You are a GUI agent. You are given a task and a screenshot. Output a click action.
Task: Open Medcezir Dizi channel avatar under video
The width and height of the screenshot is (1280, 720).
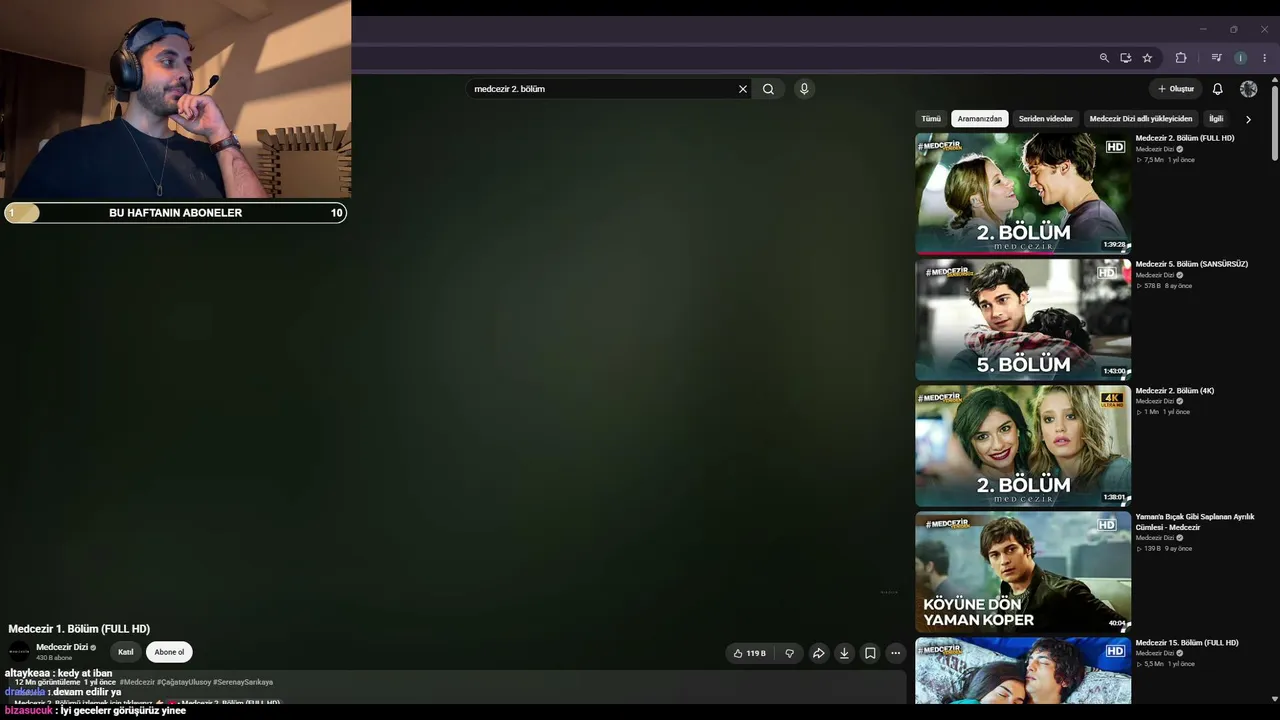click(19, 652)
